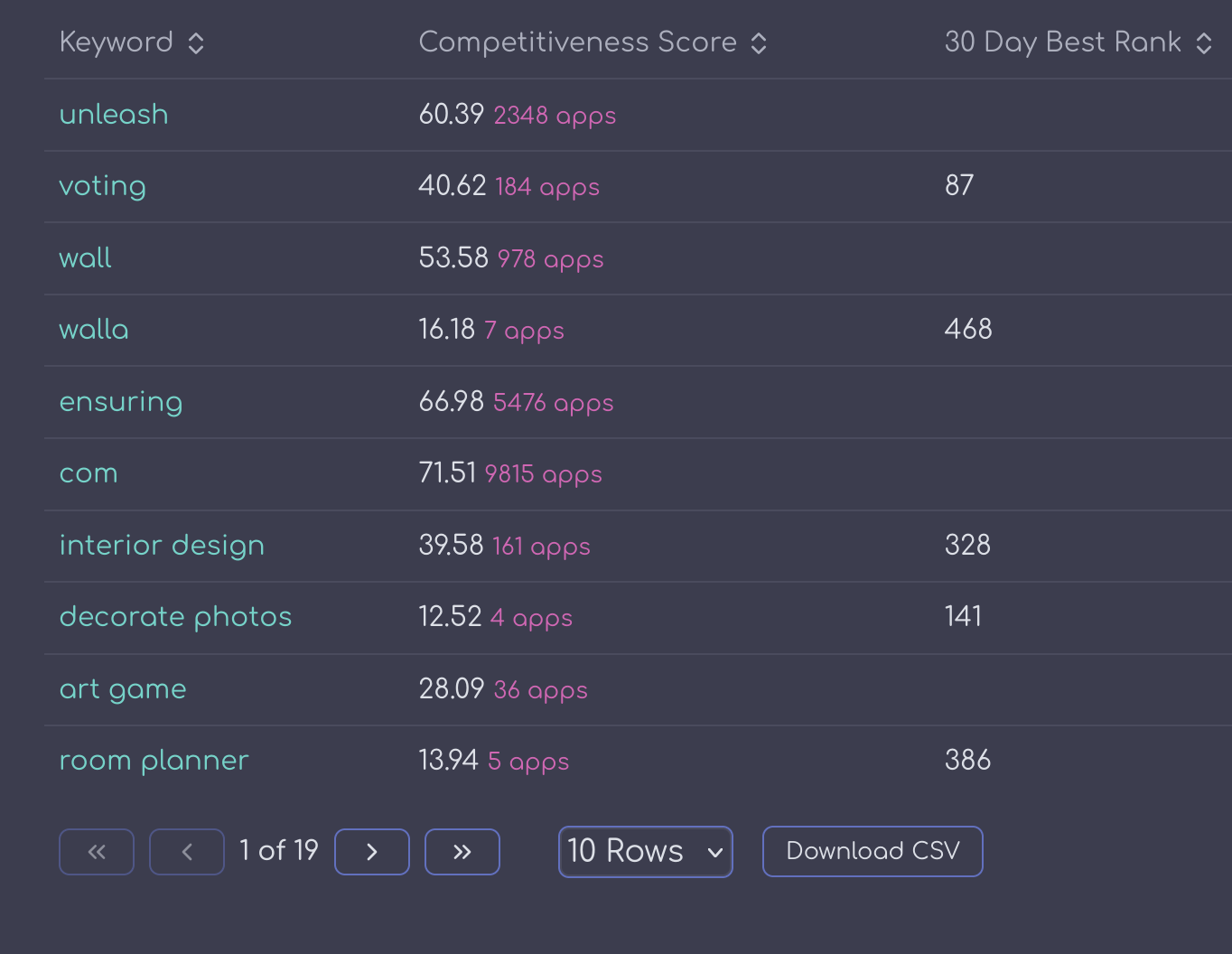Click the 'ensuring' keyword link
This screenshot has height=954, width=1232.
click(x=121, y=402)
